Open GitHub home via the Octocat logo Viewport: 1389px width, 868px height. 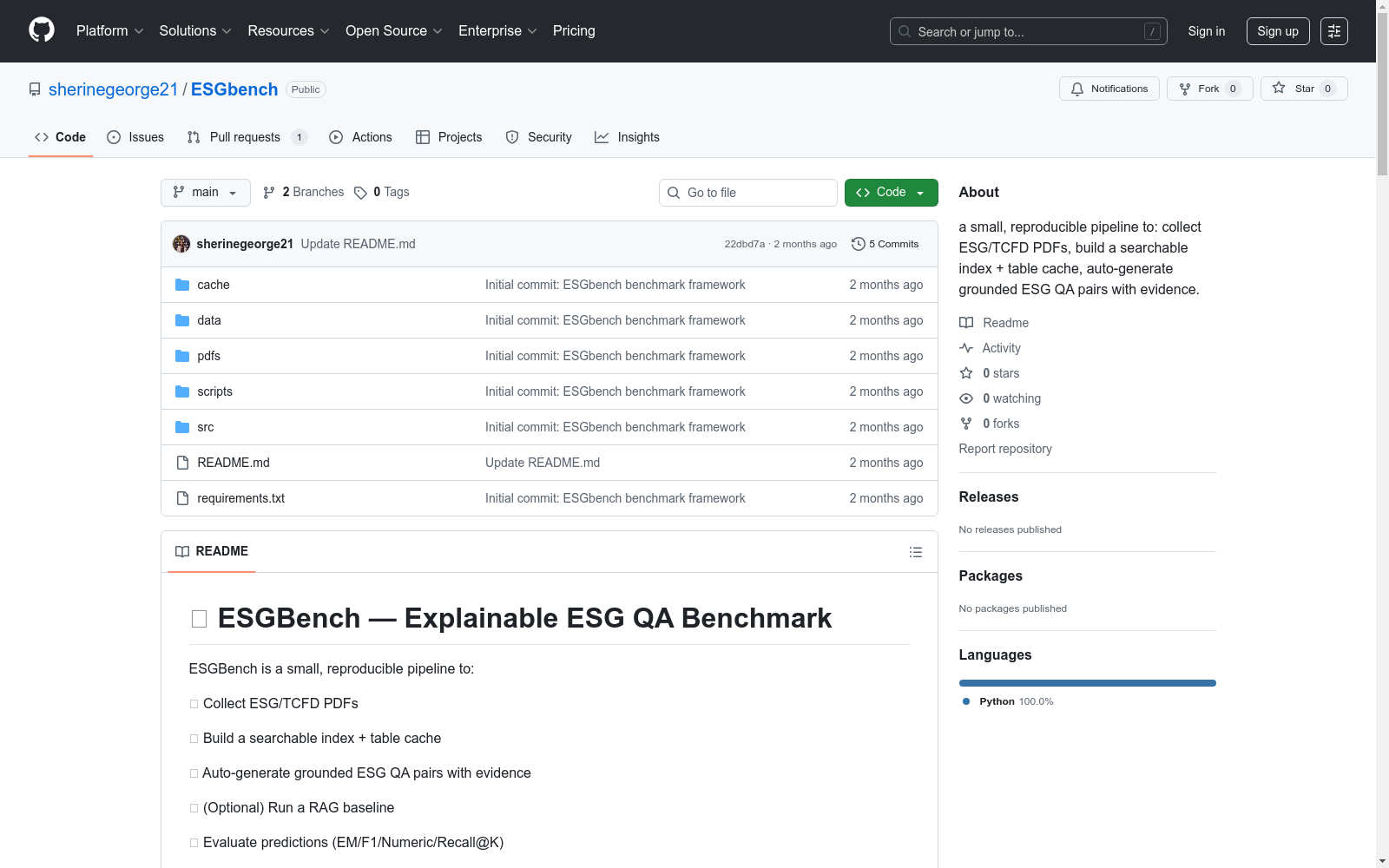(42, 30)
